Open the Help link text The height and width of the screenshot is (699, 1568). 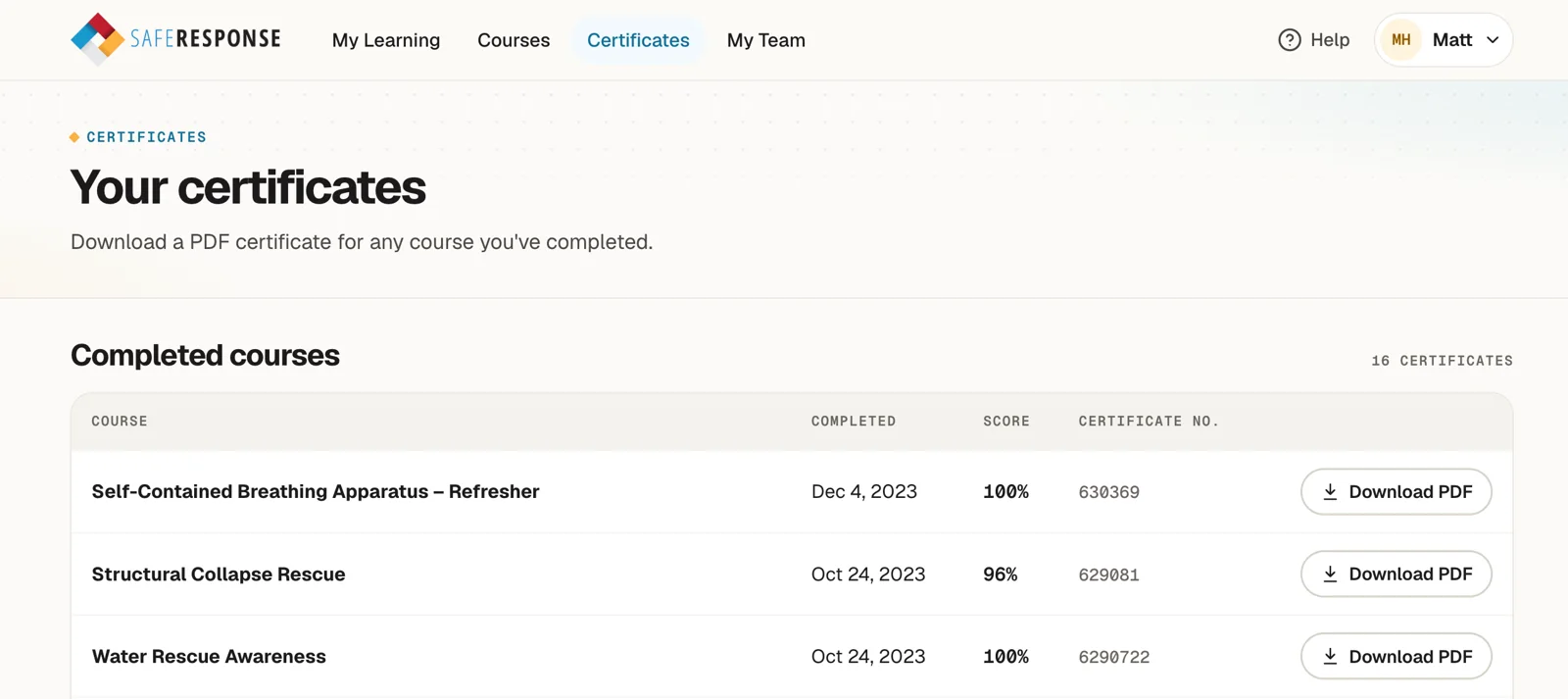(x=1330, y=40)
